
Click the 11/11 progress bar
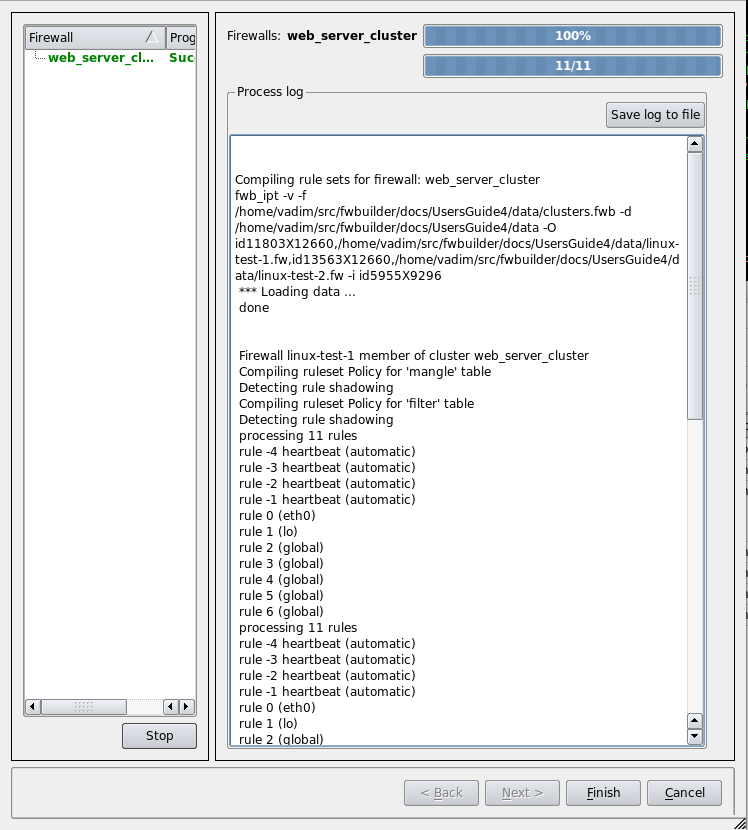(x=572, y=66)
